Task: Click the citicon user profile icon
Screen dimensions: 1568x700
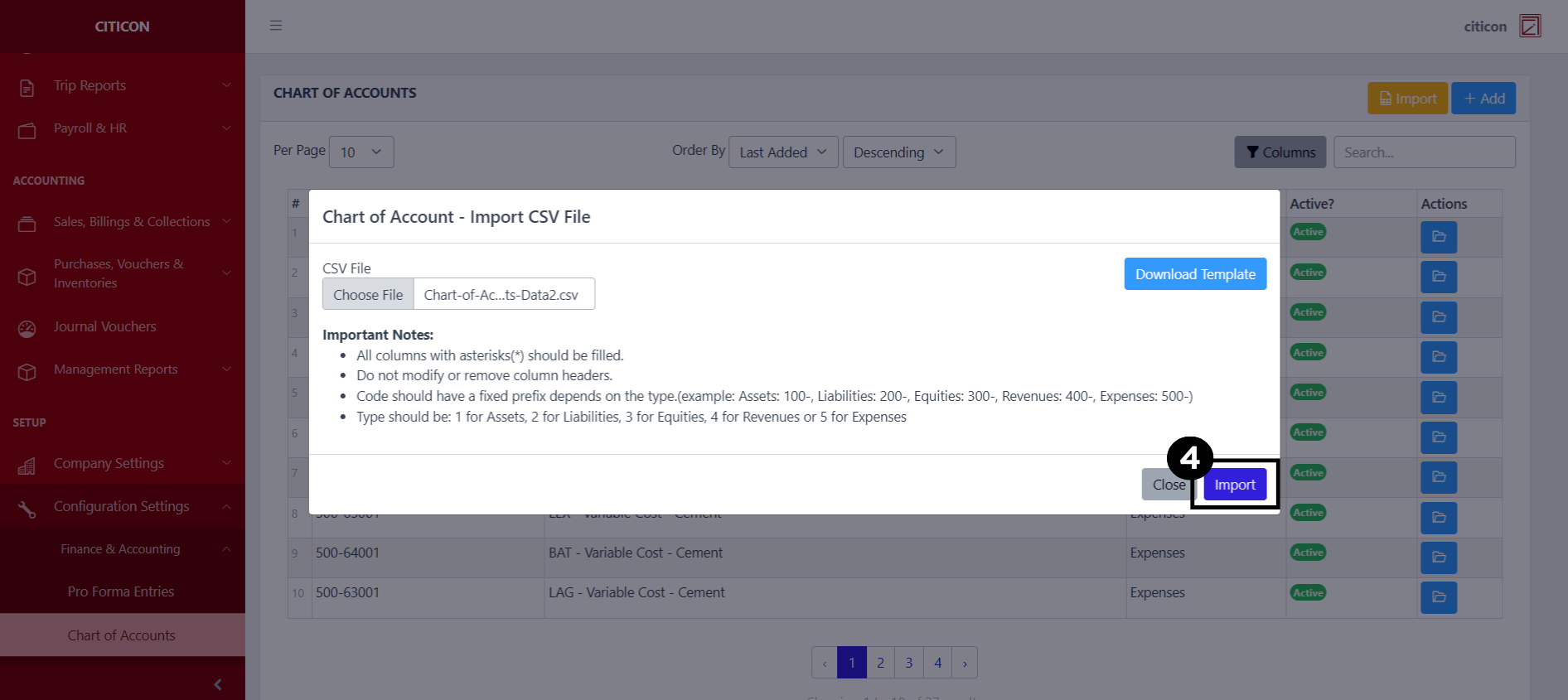Action: tap(1529, 26)
